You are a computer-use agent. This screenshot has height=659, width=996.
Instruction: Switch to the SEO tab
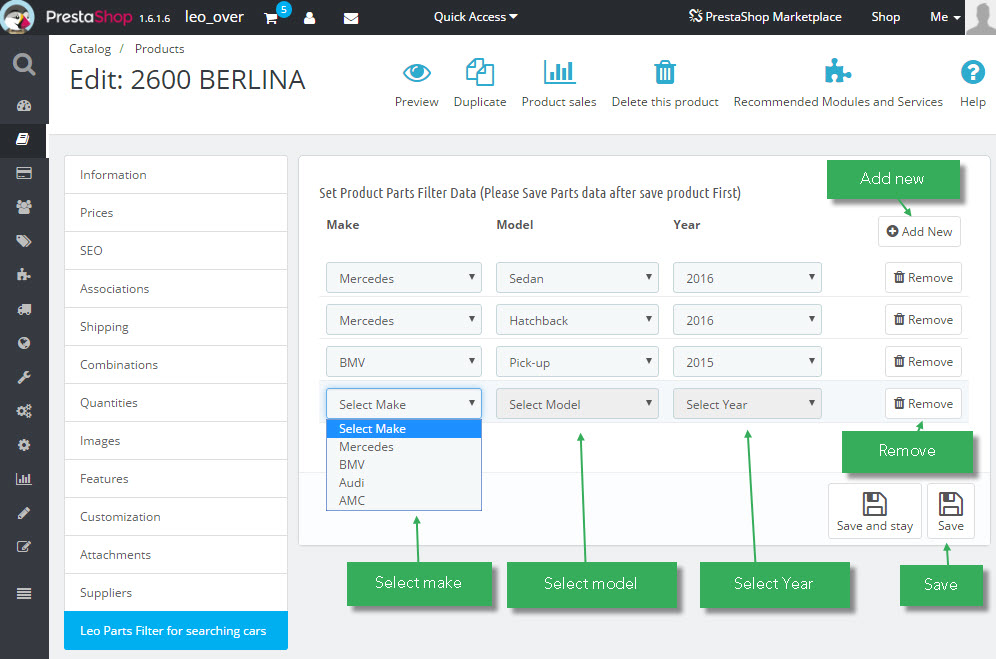click(x=176, y=250)
